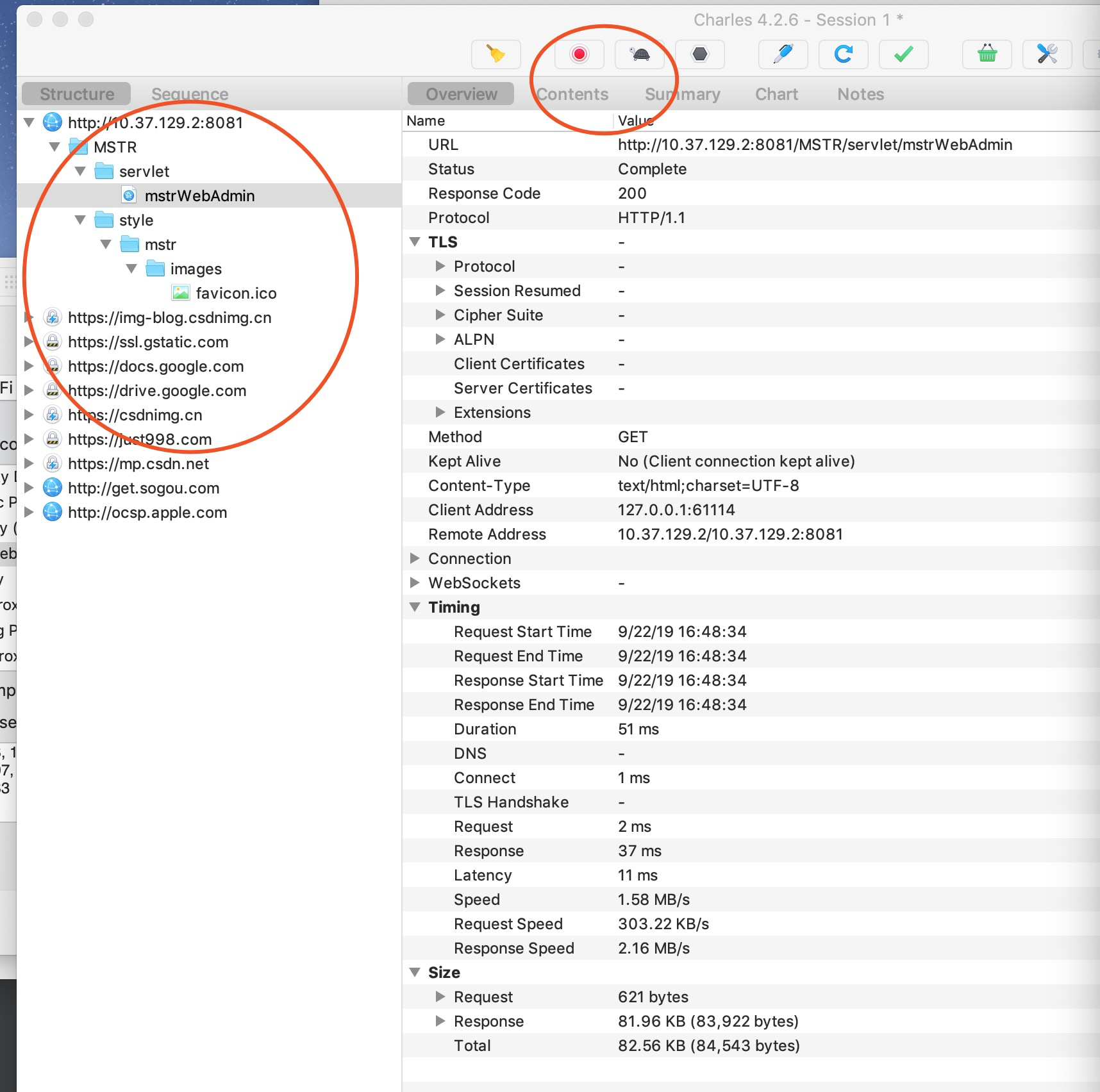Collapse the images folder triangle
1100x1092 pixels.
pos(131,269)
